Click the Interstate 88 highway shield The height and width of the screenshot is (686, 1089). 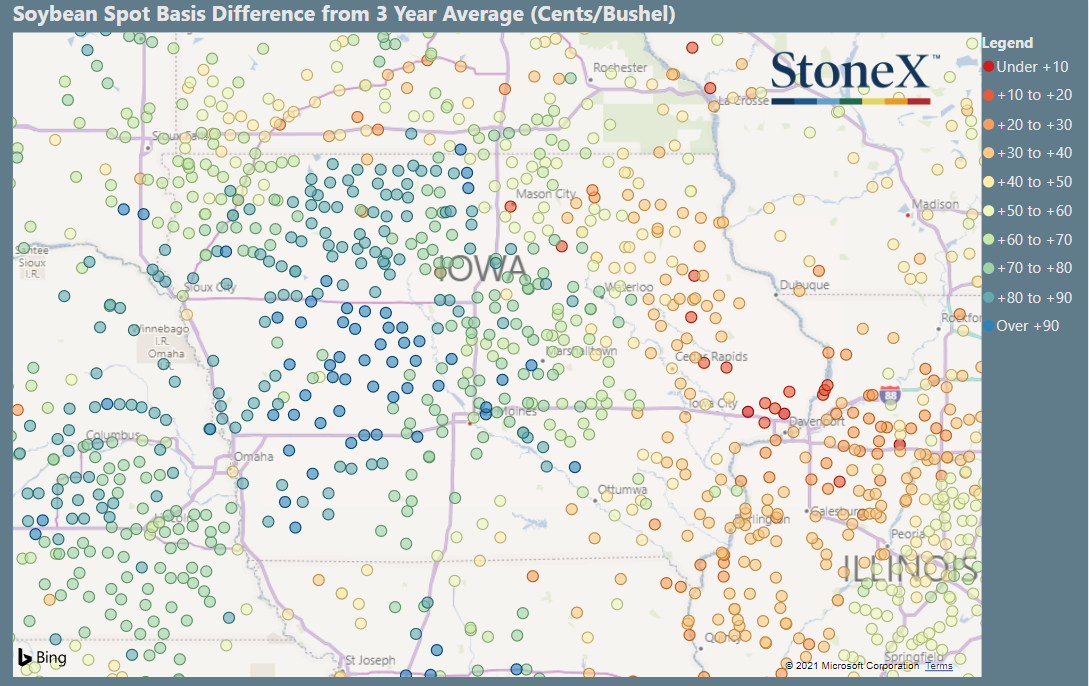(890, 395)
